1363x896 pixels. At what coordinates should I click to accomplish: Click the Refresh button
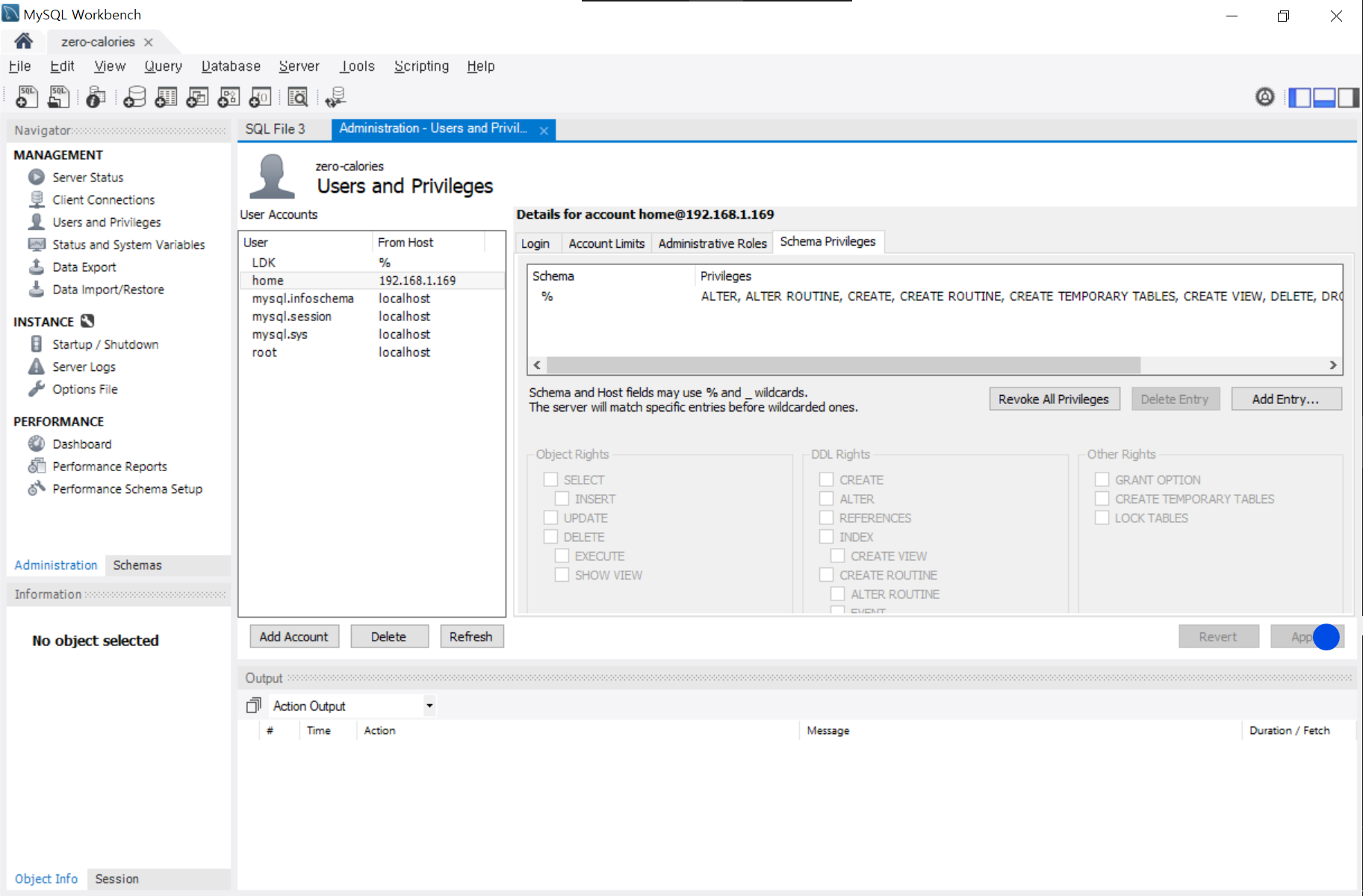point(471,637)
